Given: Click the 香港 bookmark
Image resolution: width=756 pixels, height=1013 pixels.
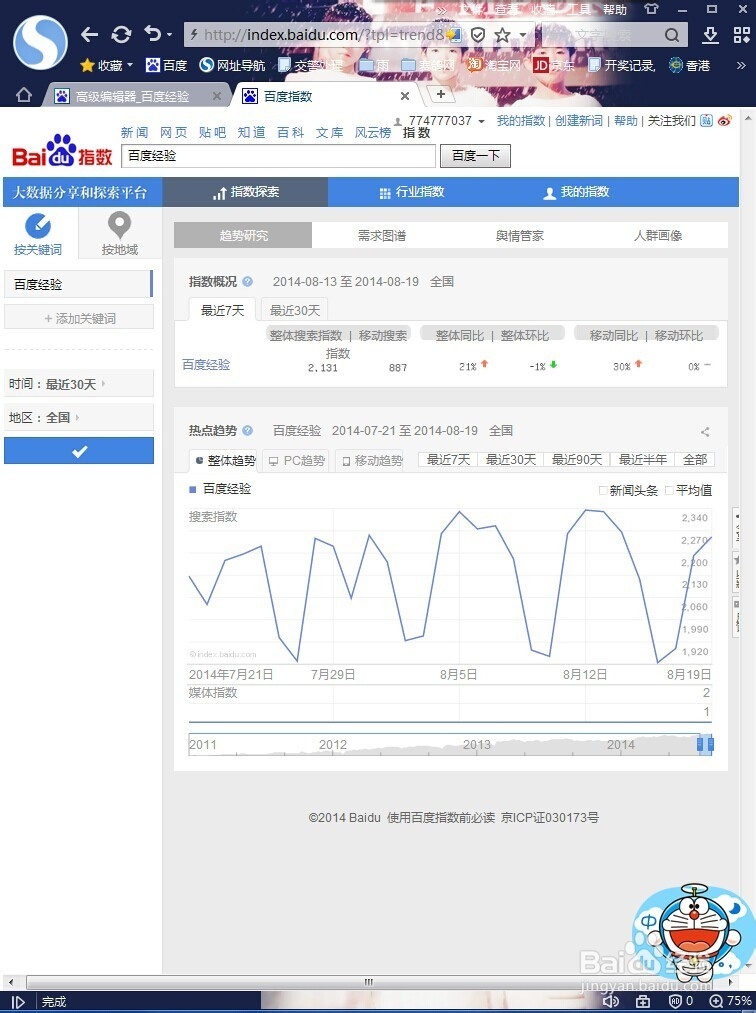Looking at the screenshot, I should [x=689, y=65].
